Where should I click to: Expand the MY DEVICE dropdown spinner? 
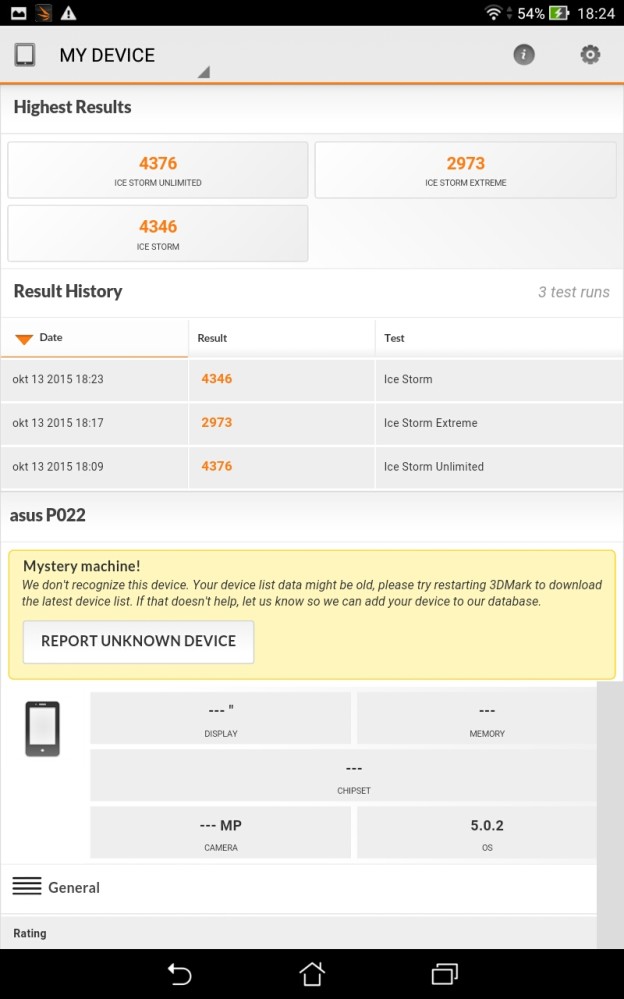point(203,72)
